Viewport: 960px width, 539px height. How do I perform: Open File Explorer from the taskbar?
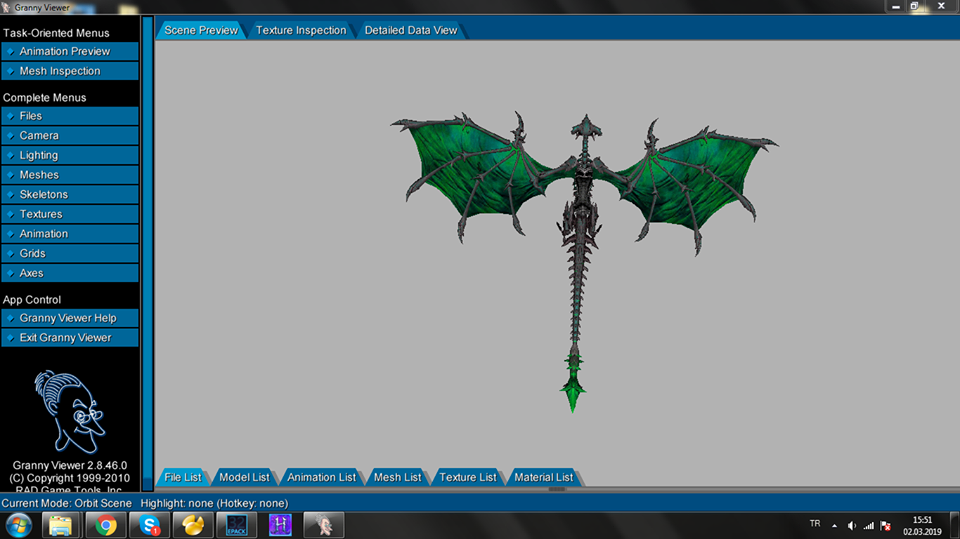tap(60, 526)
